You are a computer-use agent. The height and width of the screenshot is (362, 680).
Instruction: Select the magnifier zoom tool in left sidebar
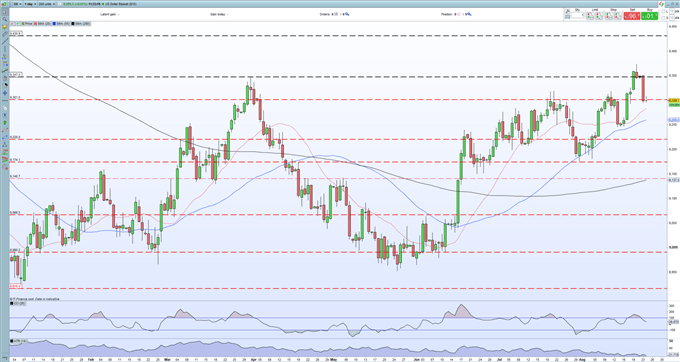(x=5, y=19)
